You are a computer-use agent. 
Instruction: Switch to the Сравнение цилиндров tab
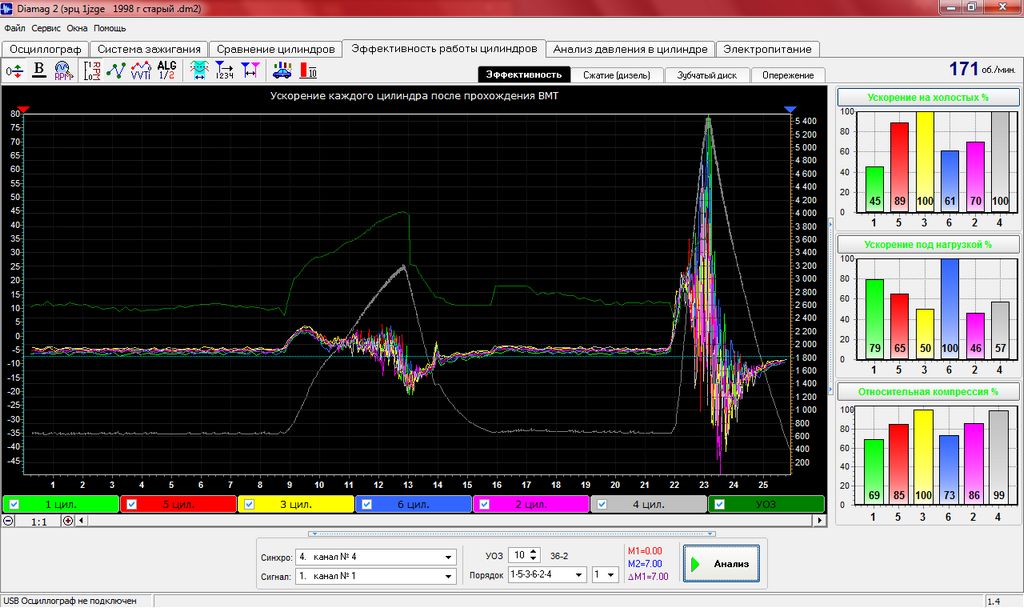click(x=276, y=50)
